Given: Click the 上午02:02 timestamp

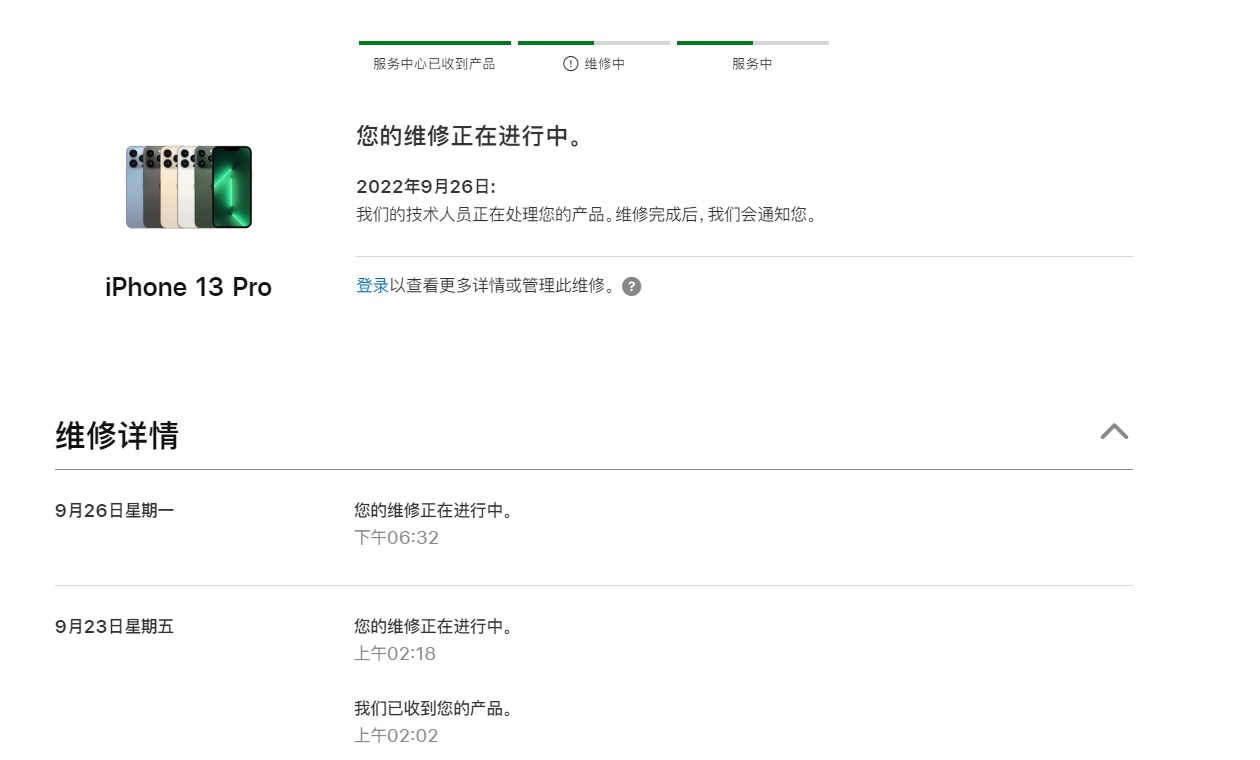Looking at the screenshot, I should tap(396, 736).
